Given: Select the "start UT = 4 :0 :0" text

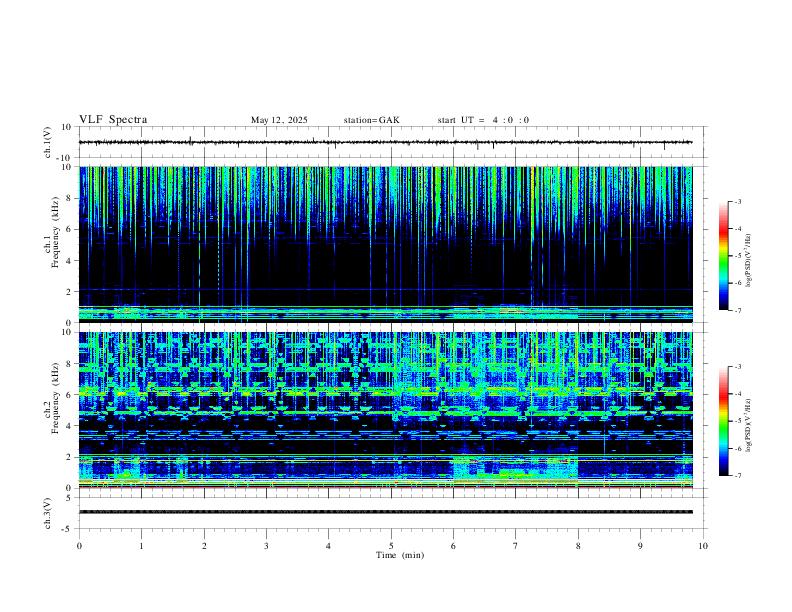Looking at the screenshot, I should point(483,120).
